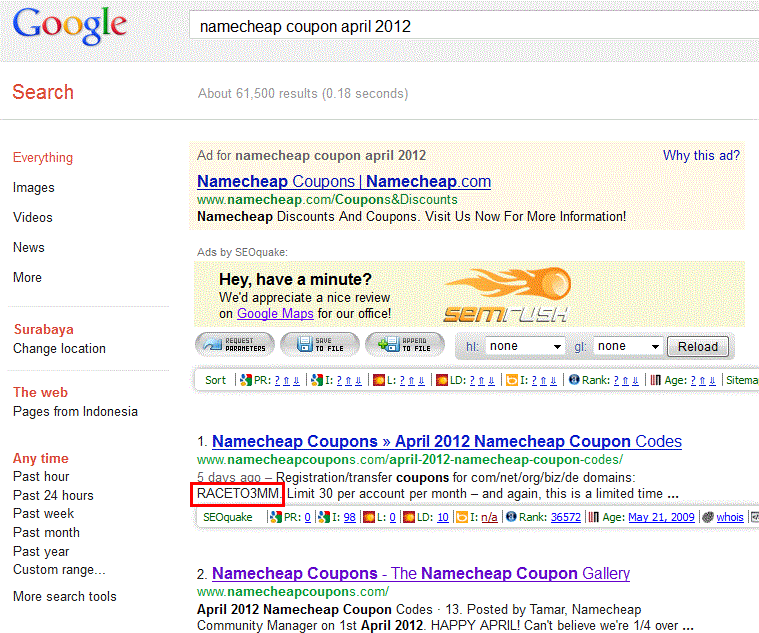
Task: Sort Age ascending with up arrow
Action: click(x=702, y=381)
